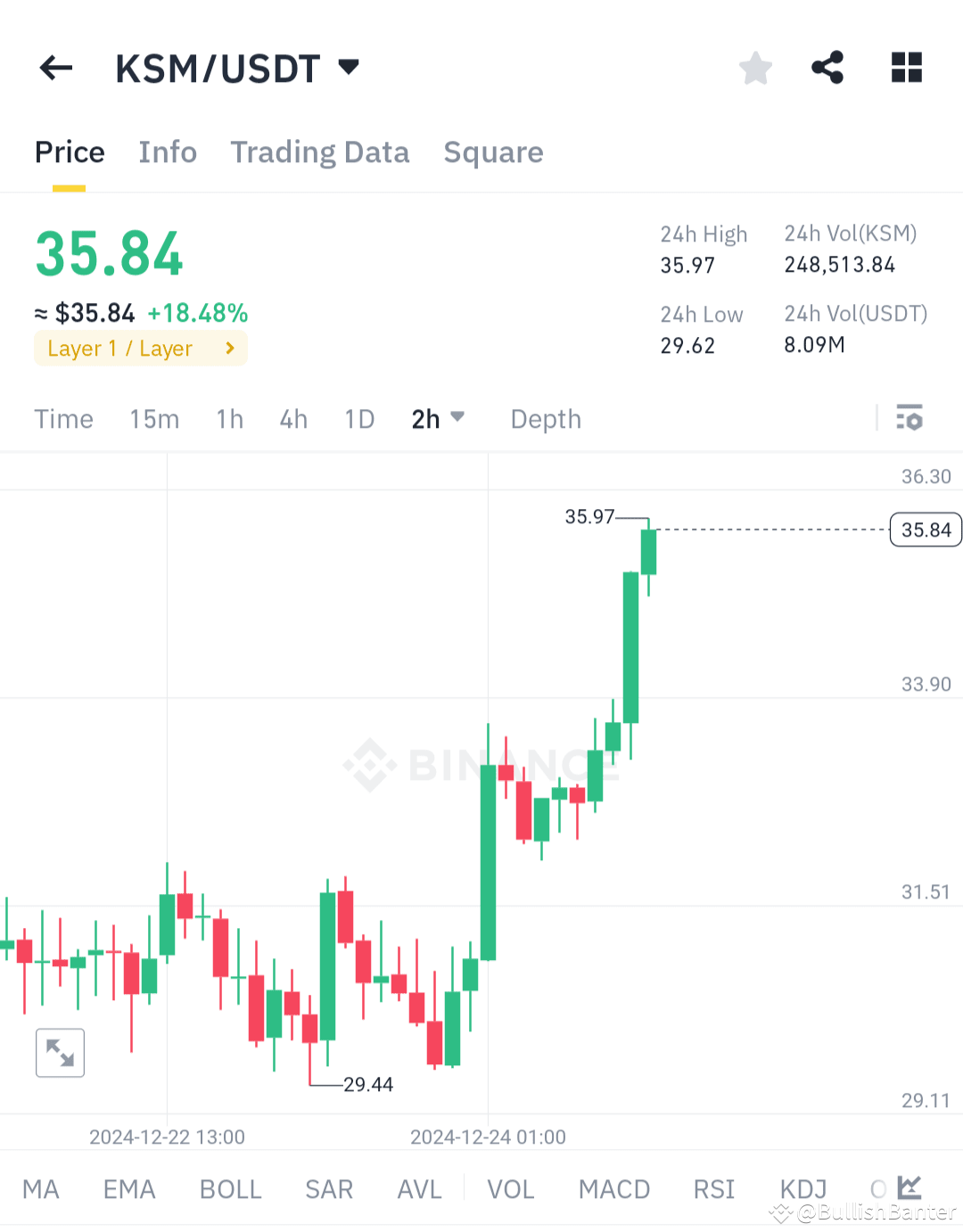Switch chart to 1D timeframe

(x=358, y=418)
